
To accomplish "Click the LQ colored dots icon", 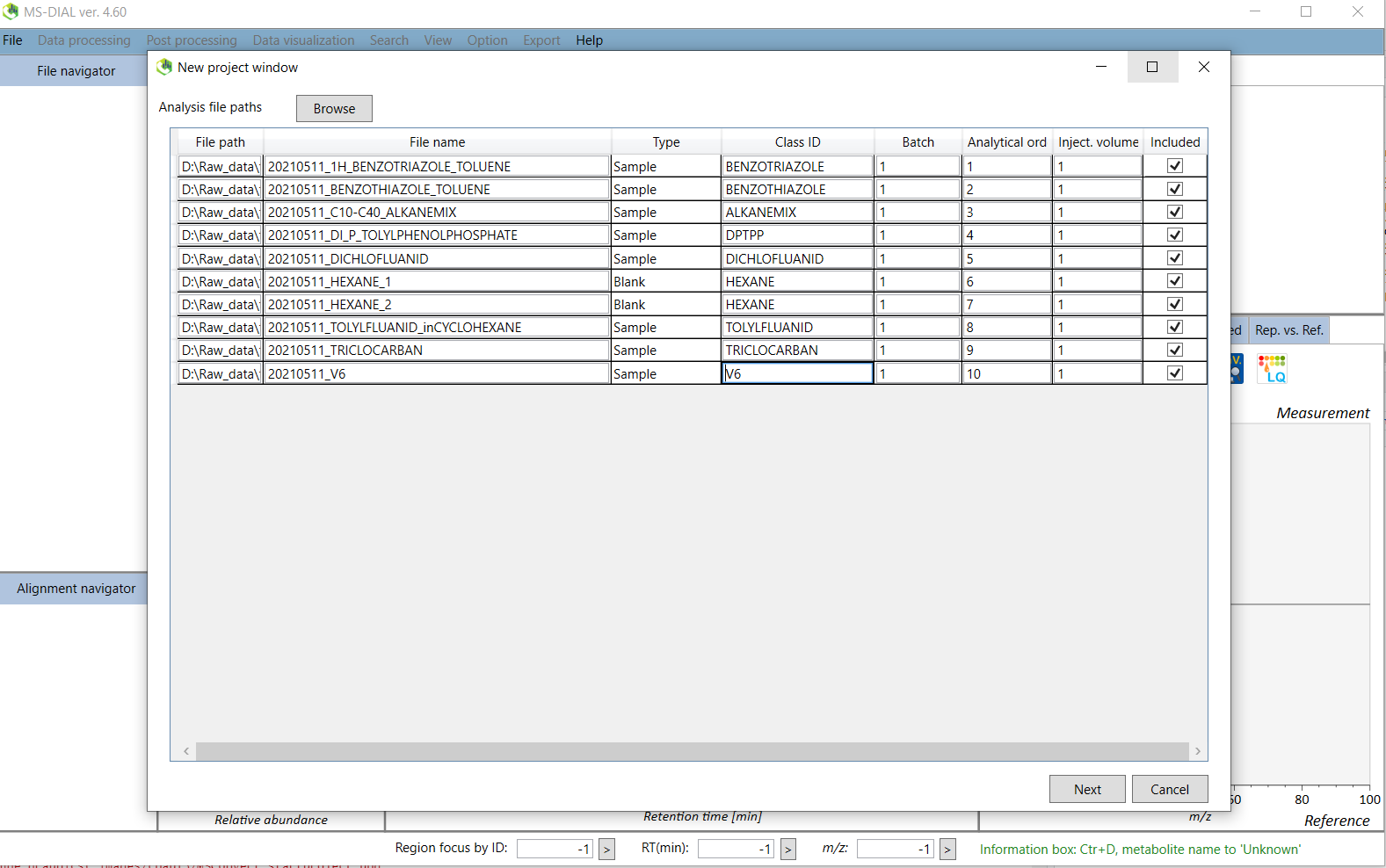I will tap(1272, 368).
